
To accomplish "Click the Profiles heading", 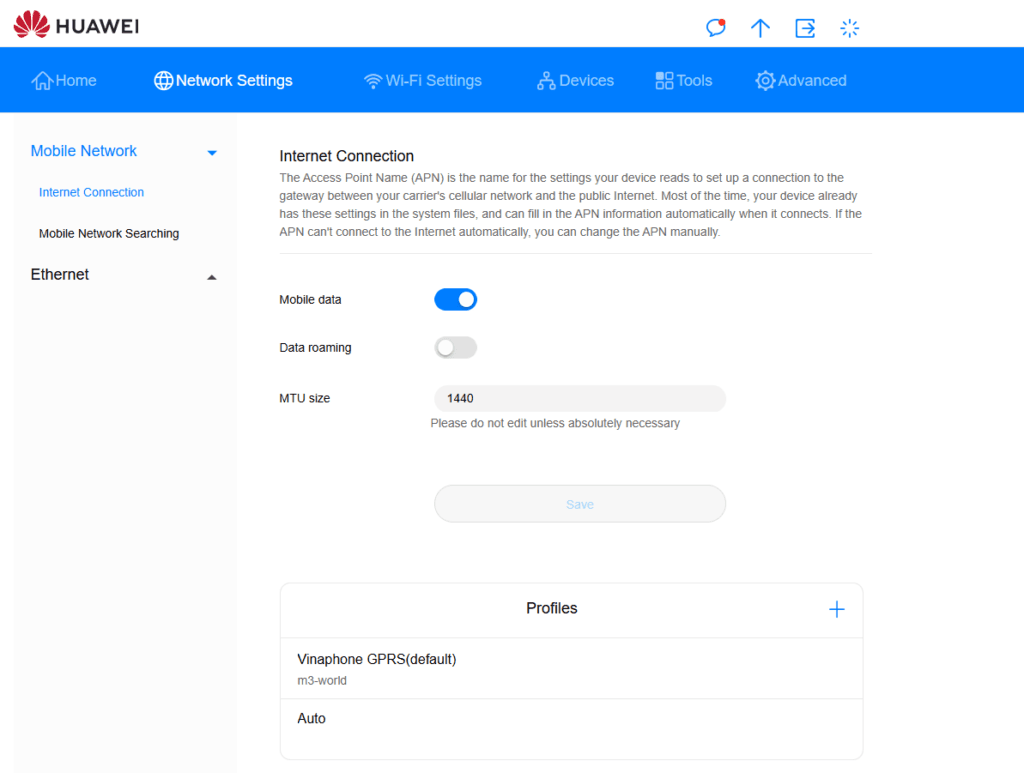I will 552,608.
